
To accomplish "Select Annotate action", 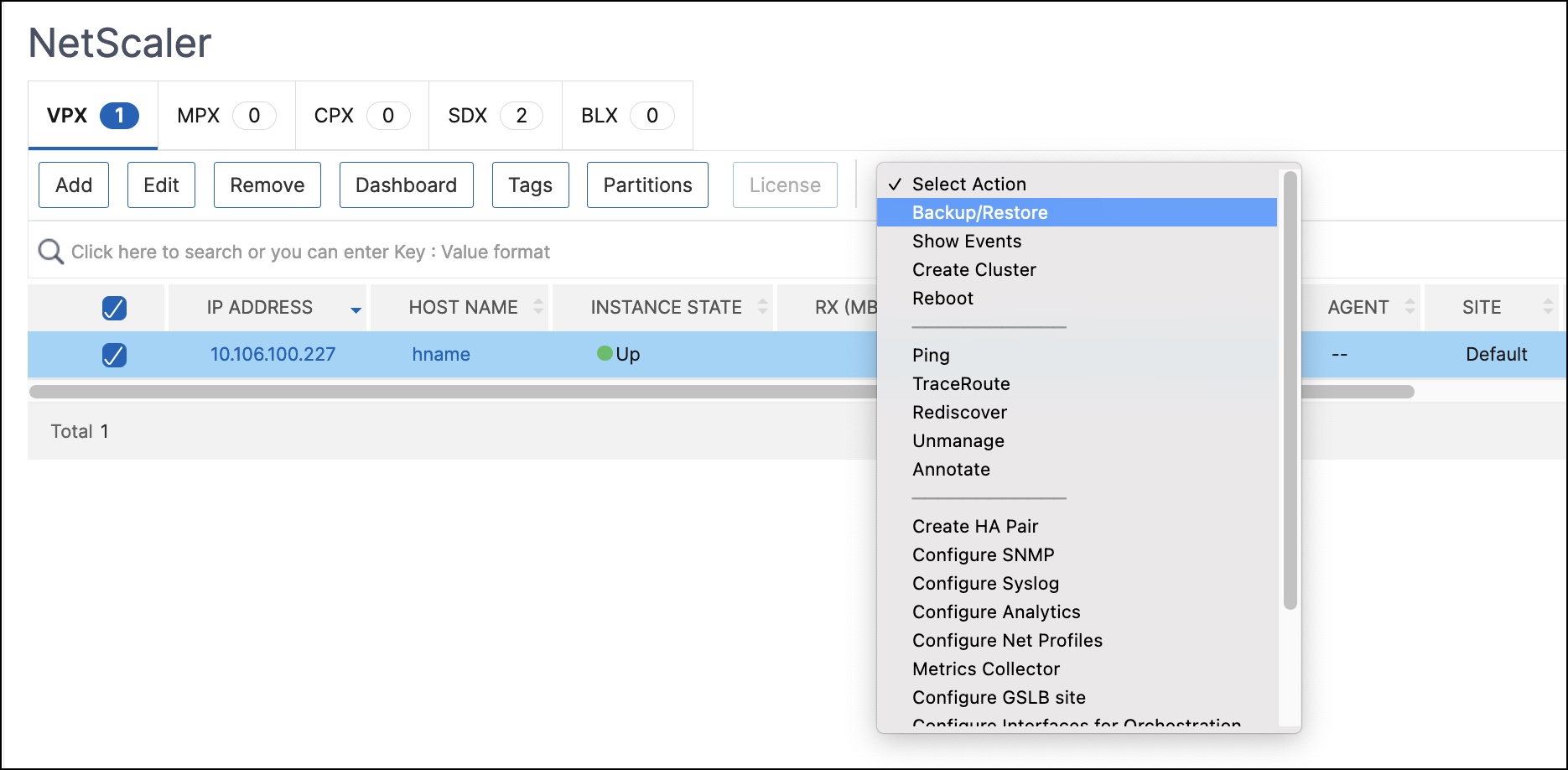I will click(1077, 469).
